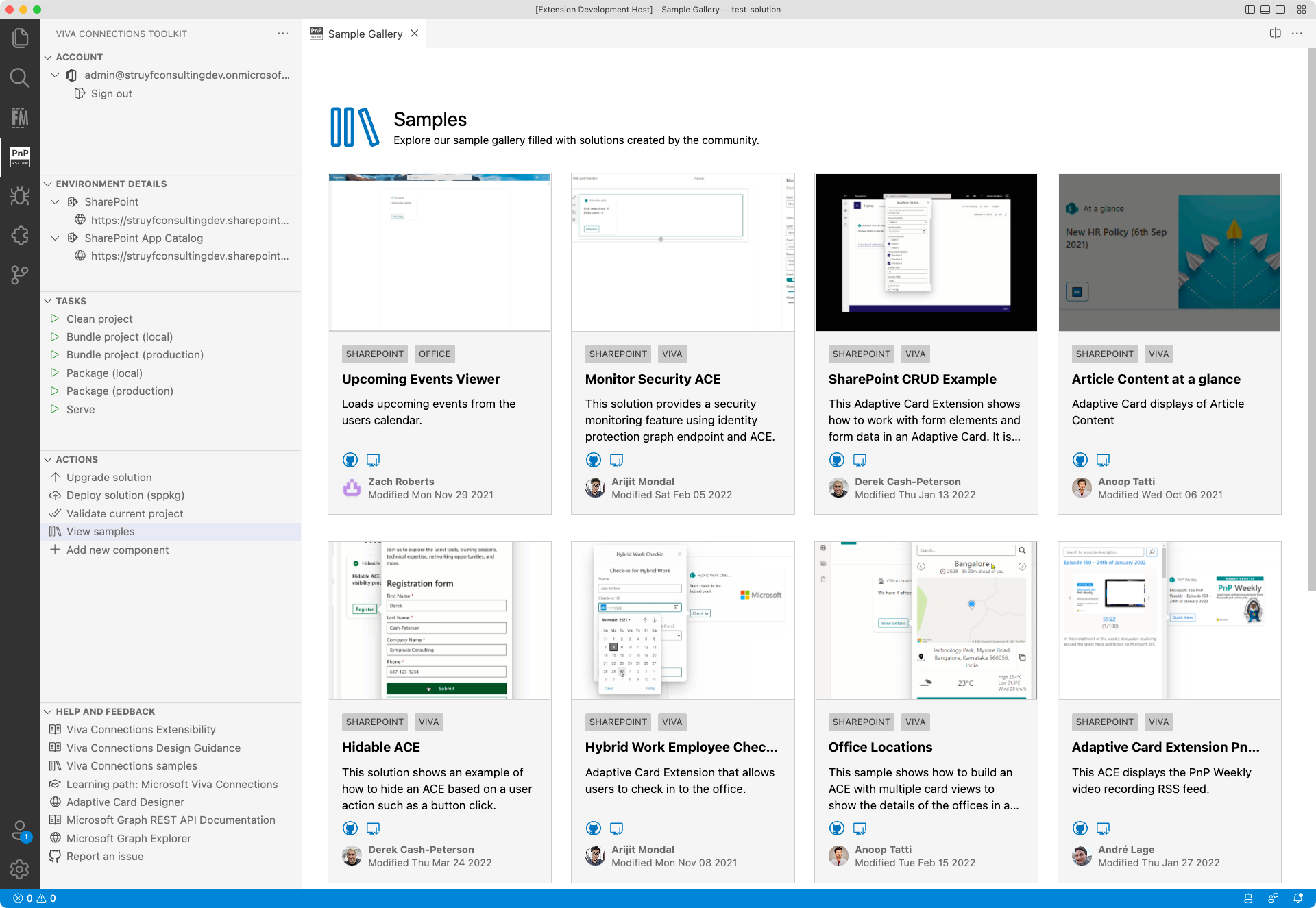Toggle the admin account tree expansion

[x=54, y=75]
